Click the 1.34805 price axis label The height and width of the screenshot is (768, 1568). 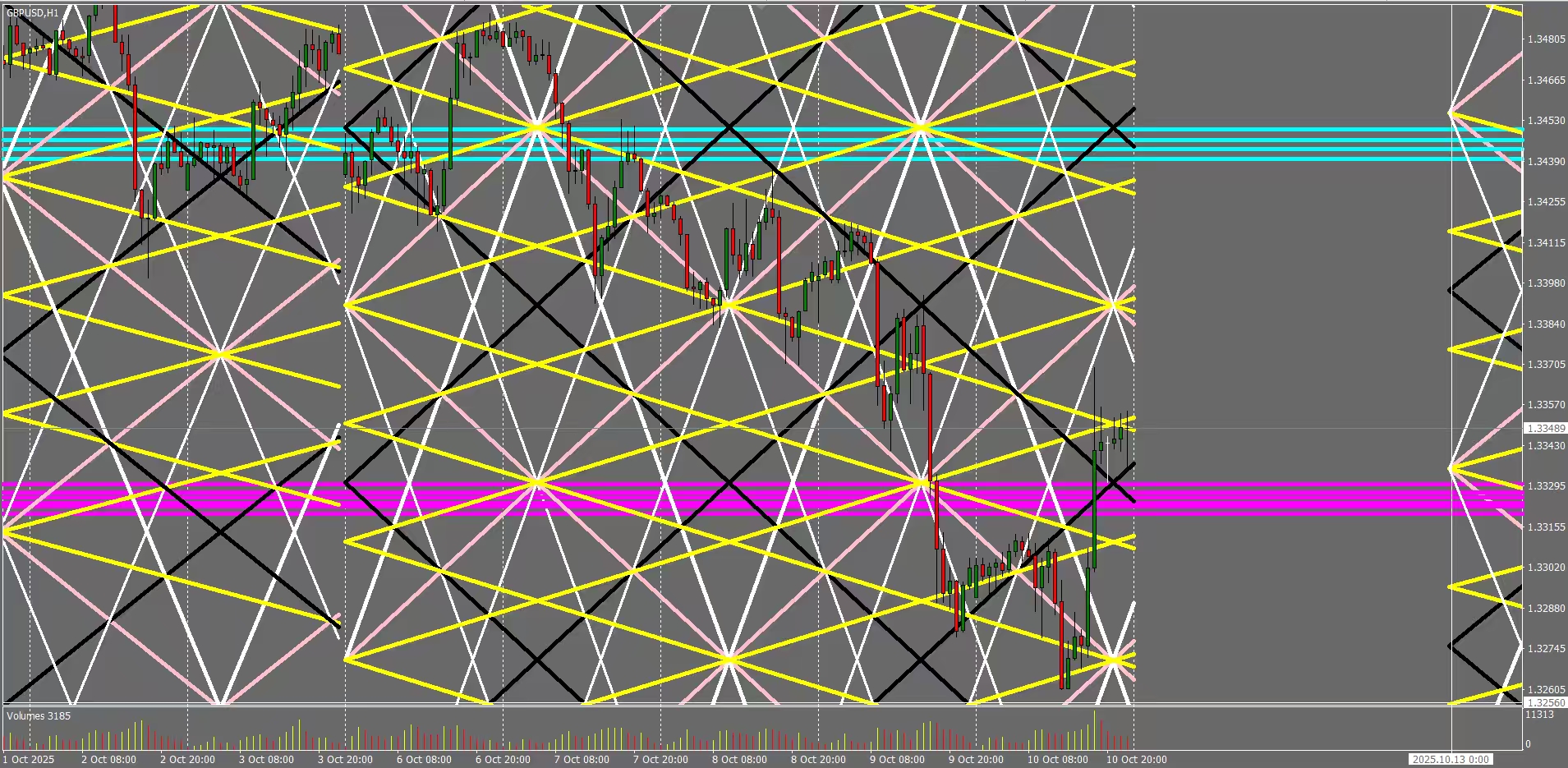1546,39
